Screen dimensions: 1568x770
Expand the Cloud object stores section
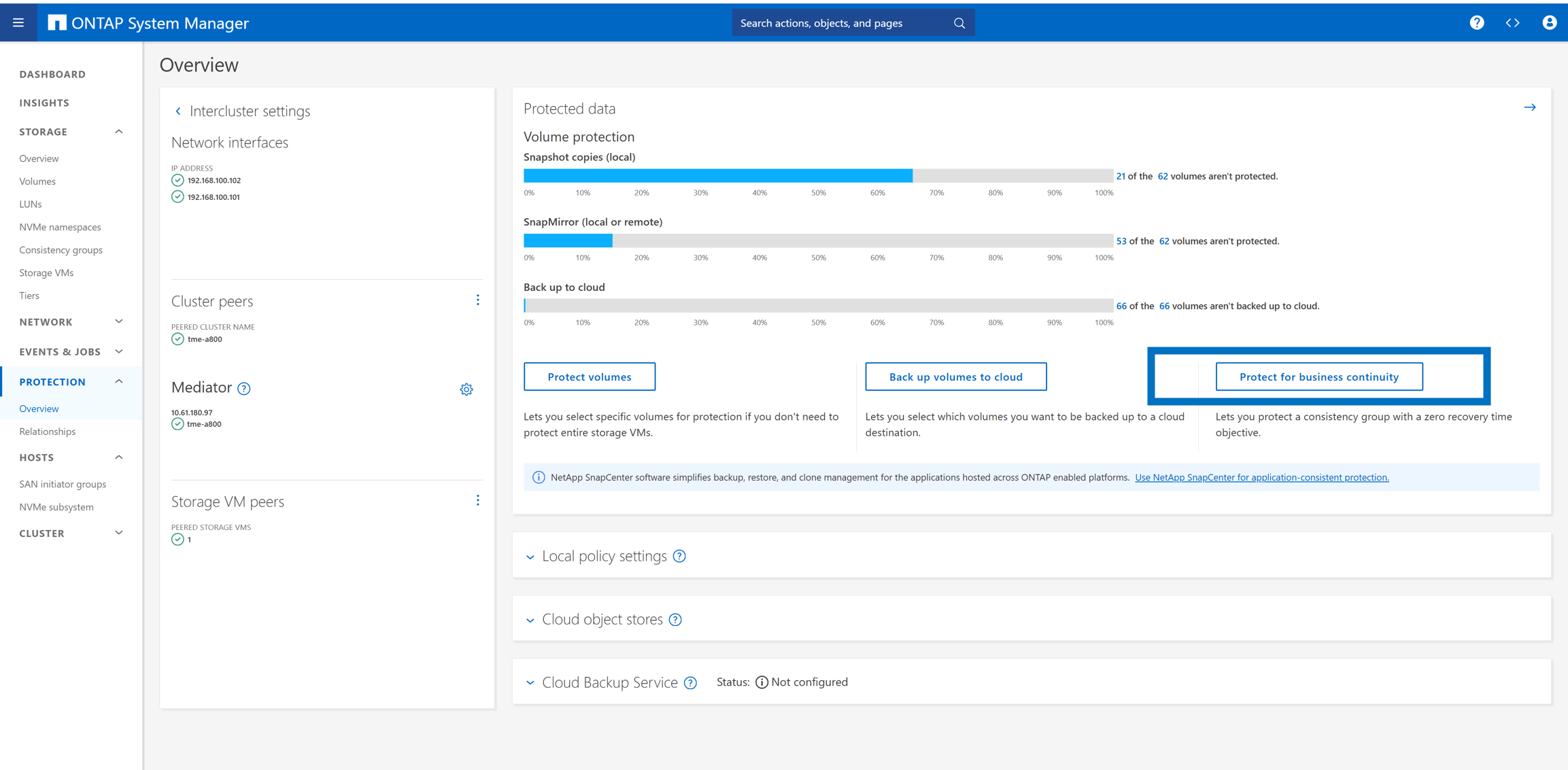tap(530, 620)
